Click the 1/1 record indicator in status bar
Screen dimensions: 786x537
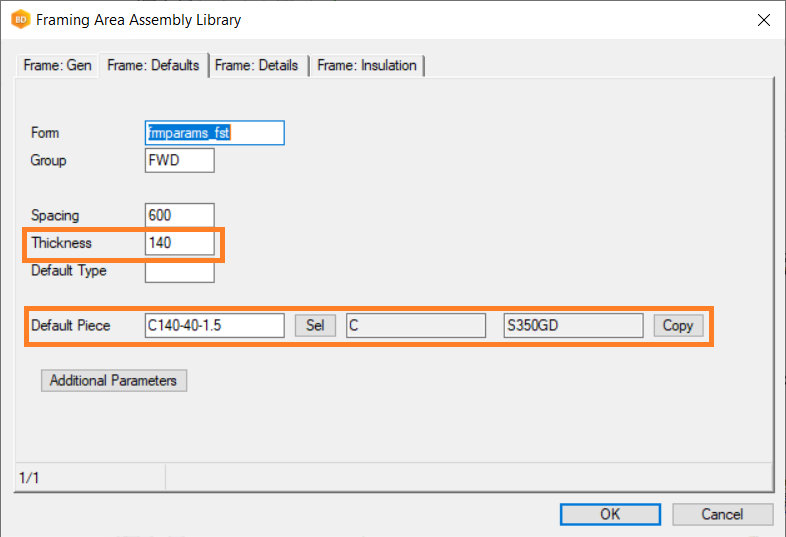point(29,479)
